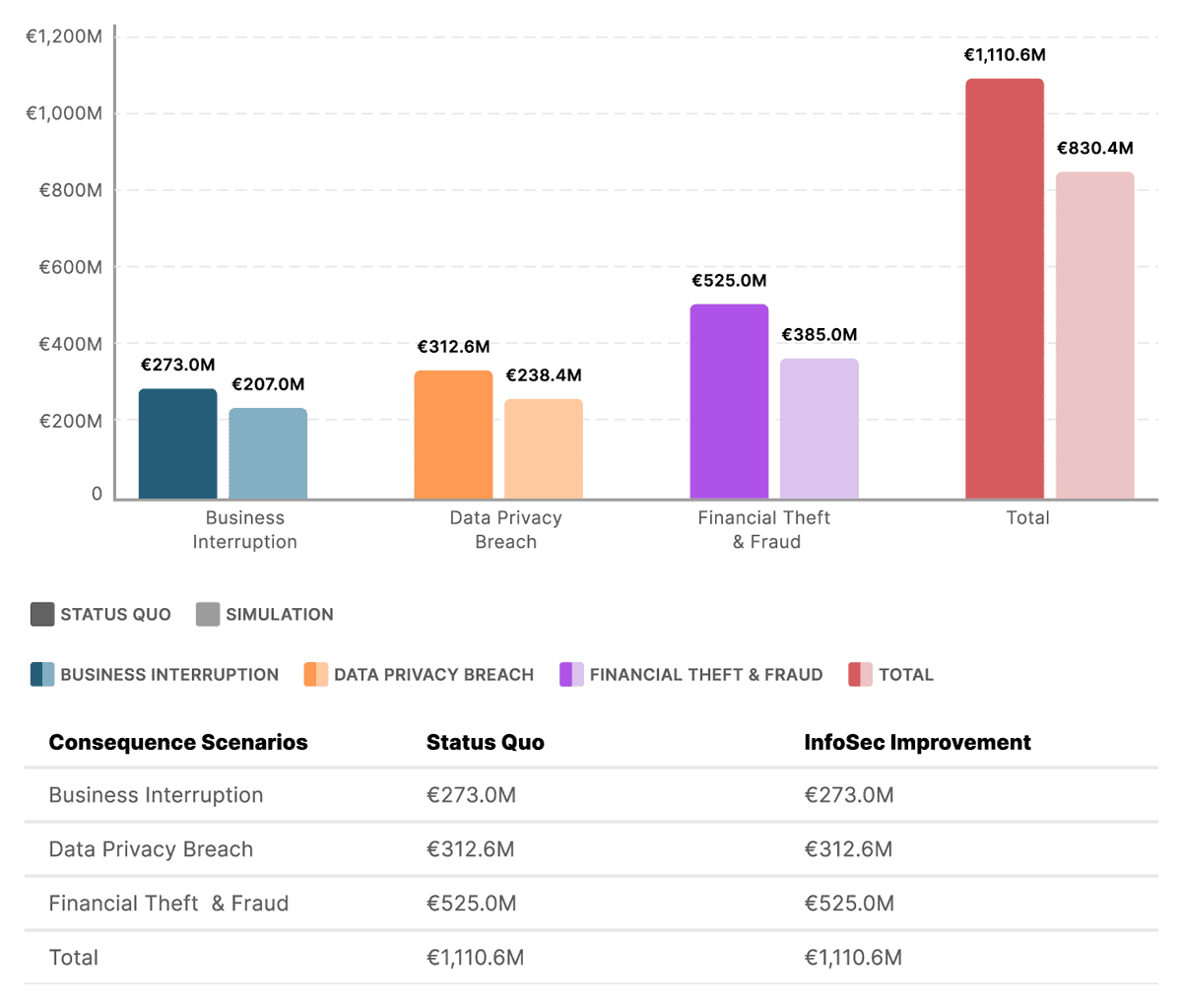Select the dark blue €273.0M bar
This screenshot has height=1008, width=1182.
click(x=177, y=443)
